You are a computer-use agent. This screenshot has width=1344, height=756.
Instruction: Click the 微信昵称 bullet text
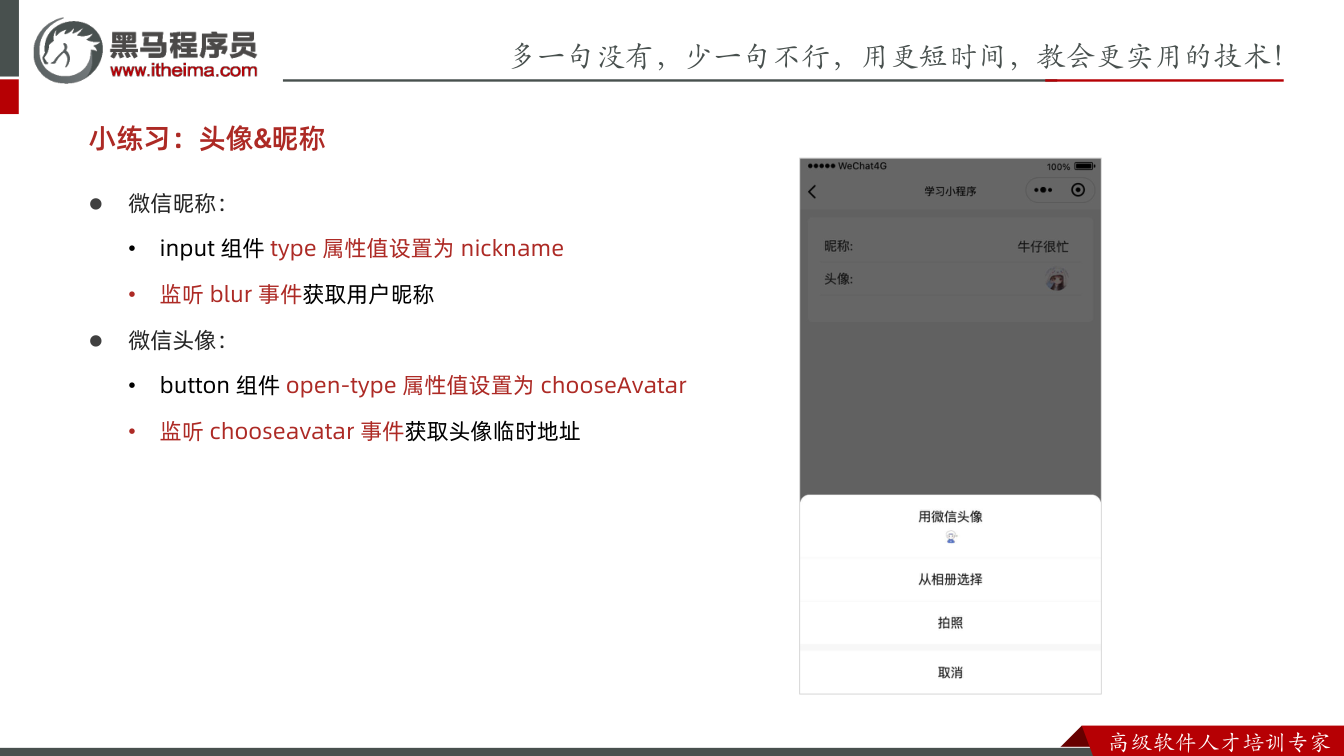(x=176, y=203)
